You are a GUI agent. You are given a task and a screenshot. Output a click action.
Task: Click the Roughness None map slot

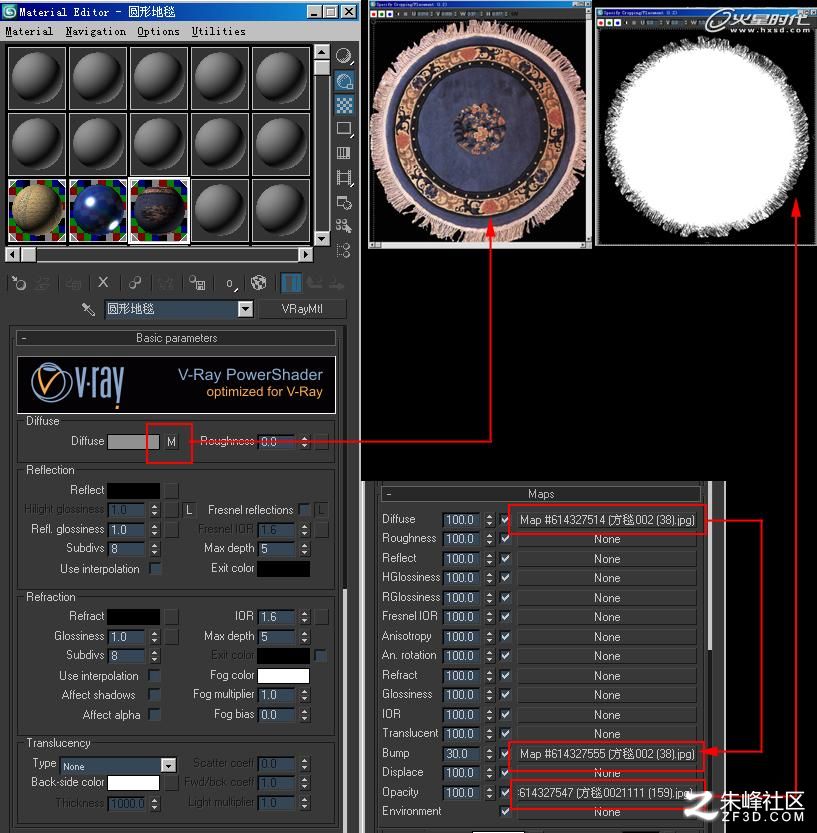point(607,539)
